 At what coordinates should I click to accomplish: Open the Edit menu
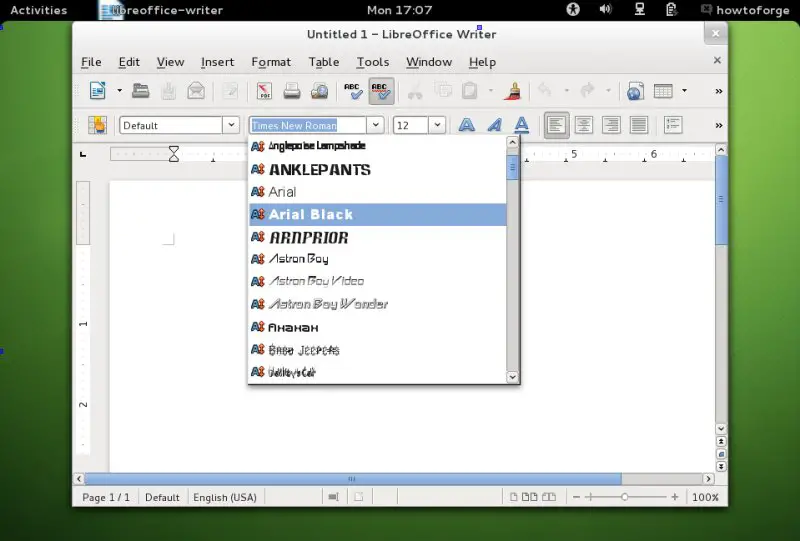coord(129,62)
